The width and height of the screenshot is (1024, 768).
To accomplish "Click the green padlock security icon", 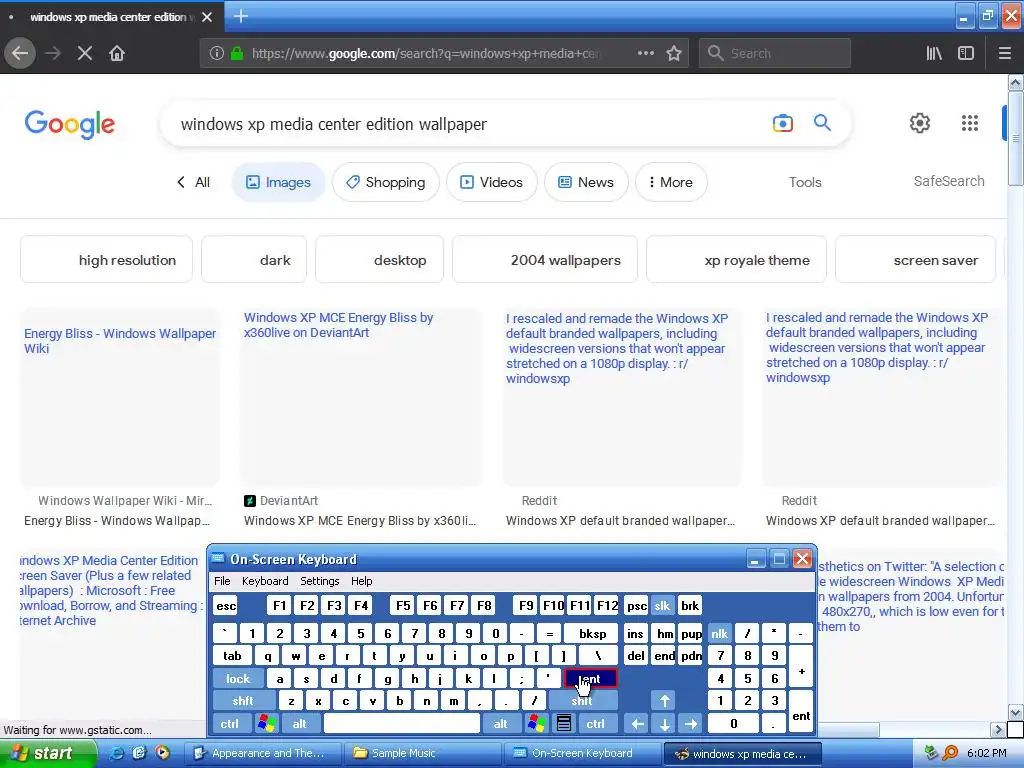I will [237, 53].
